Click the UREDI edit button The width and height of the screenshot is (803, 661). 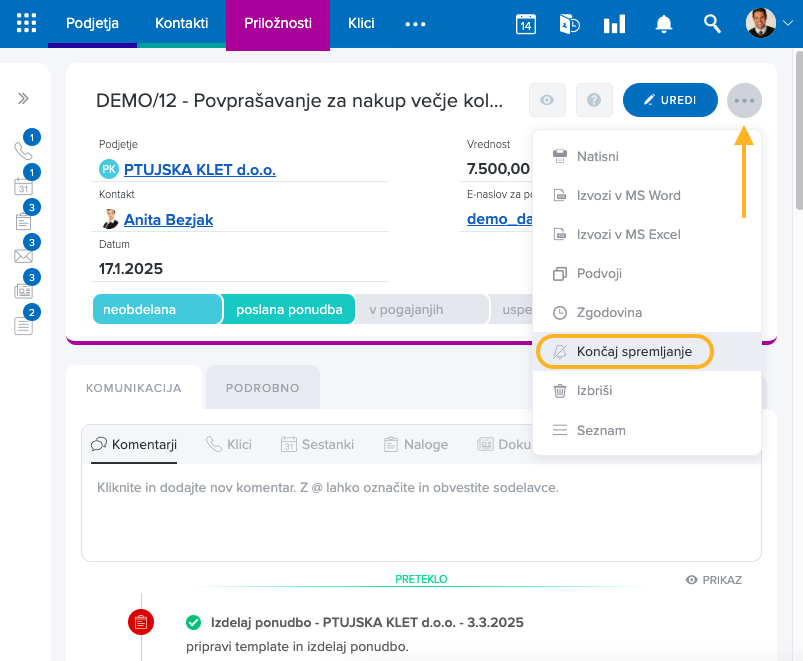[x=670, y=100]
